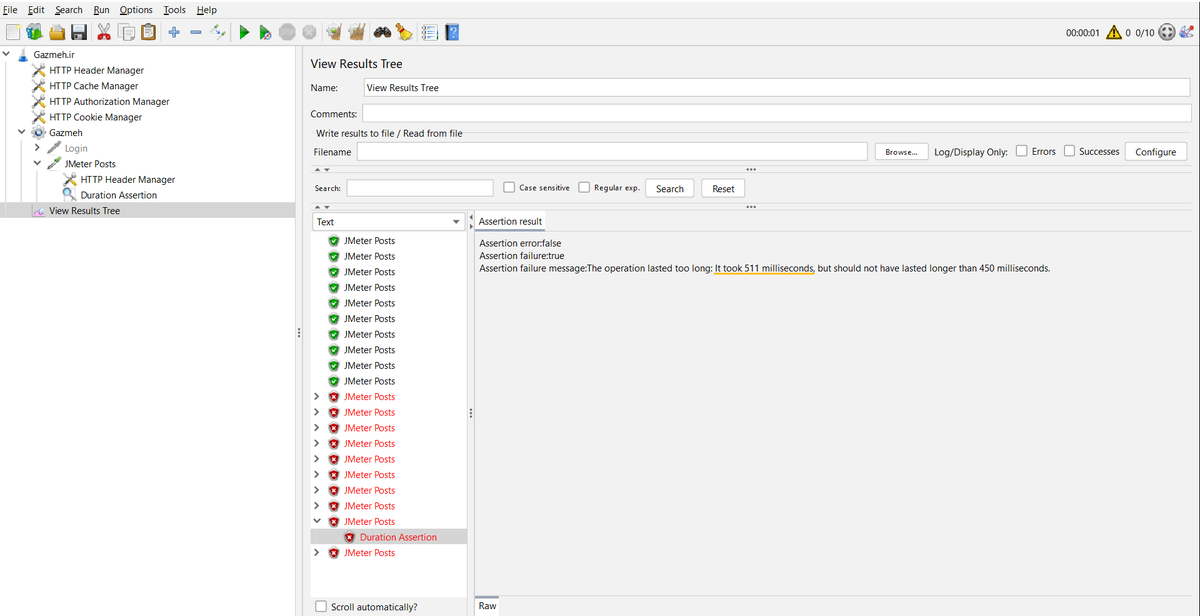Screen dimensions: 1200x616
Task: Switch to the Assertion result tab
Action: point(510,221)
